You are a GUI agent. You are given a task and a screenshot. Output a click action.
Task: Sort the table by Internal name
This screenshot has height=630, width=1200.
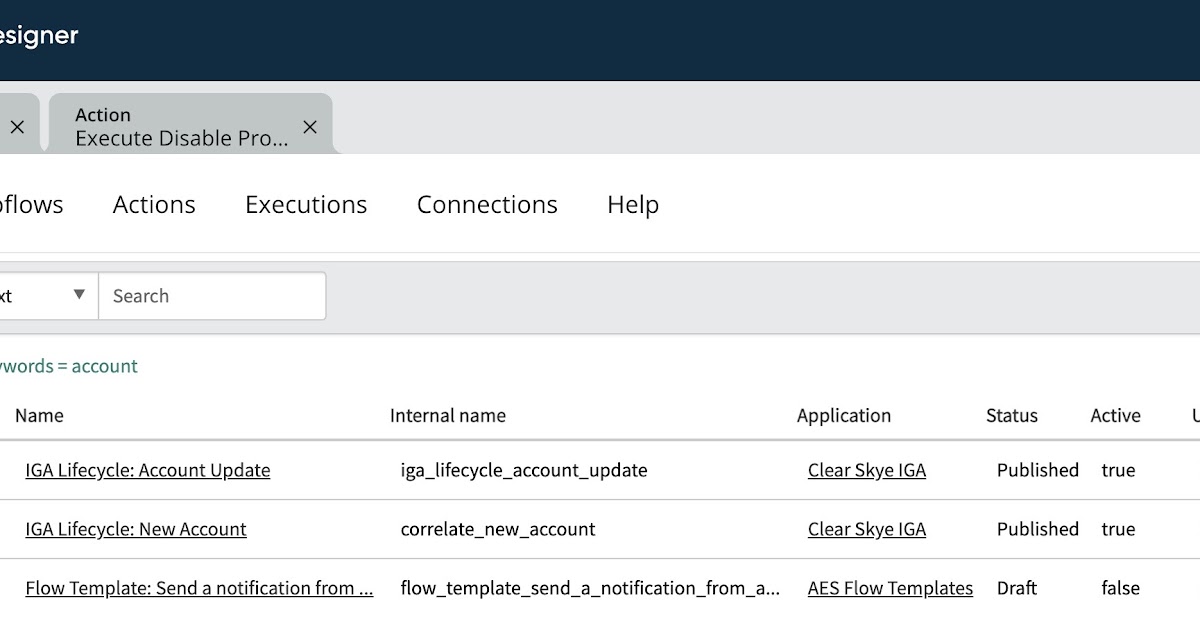click(x=448, y=415)
